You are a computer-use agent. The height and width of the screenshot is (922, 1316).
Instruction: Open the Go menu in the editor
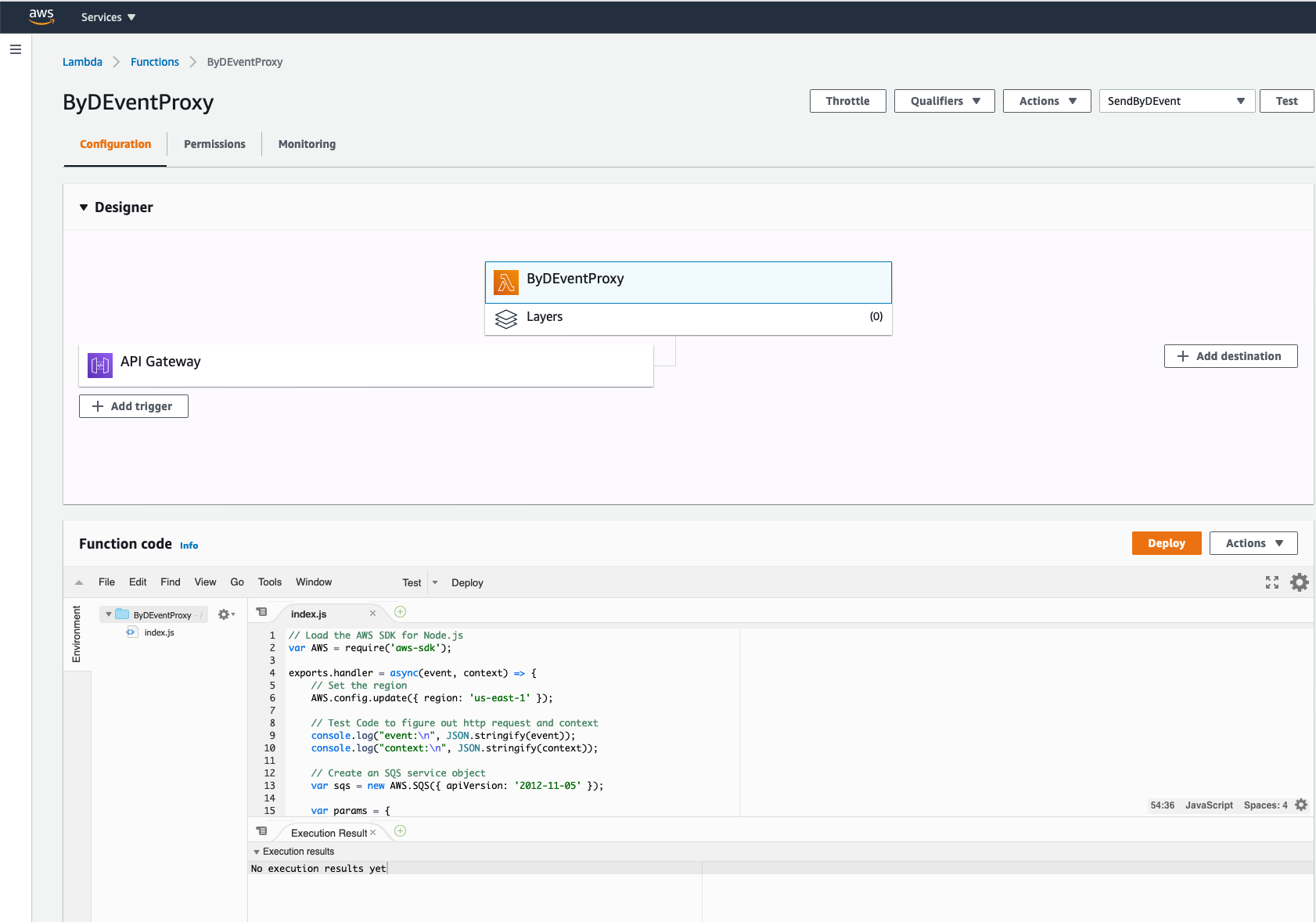point(237,582)
